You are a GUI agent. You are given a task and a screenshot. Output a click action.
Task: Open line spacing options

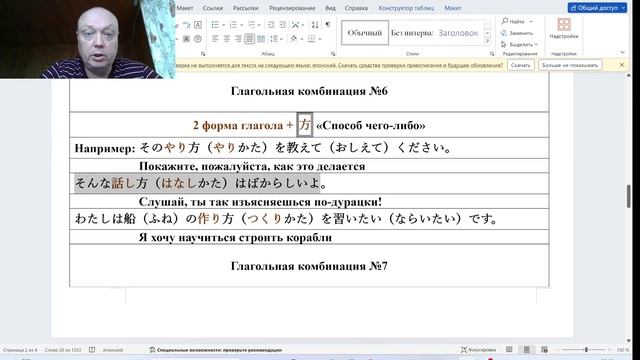point(274,39)
